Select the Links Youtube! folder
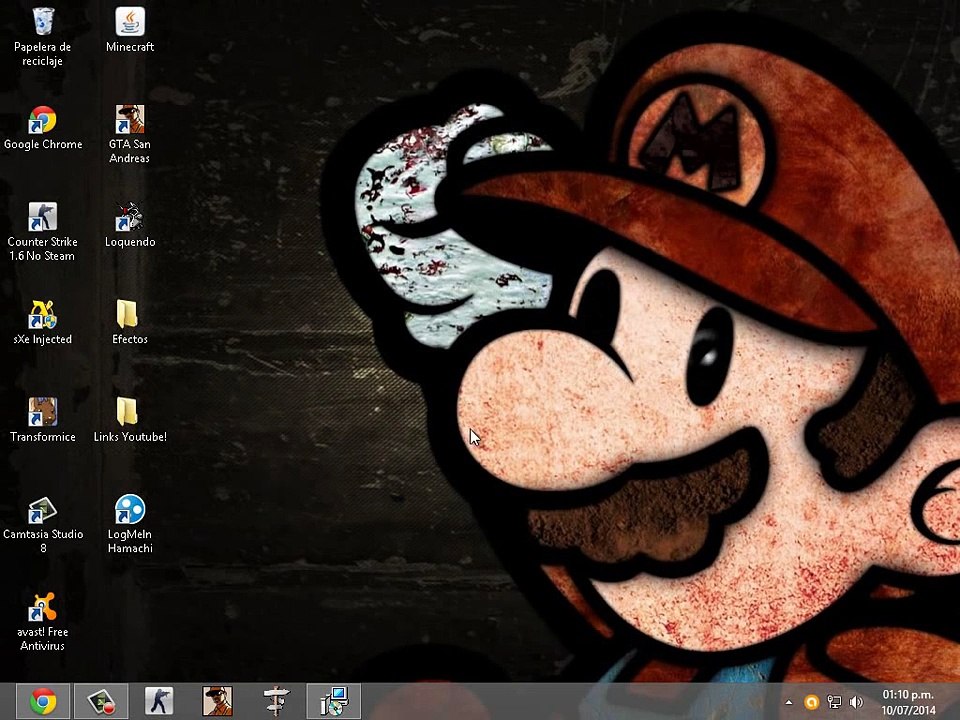The image size is (960, 720). click(x=130, y=420)
